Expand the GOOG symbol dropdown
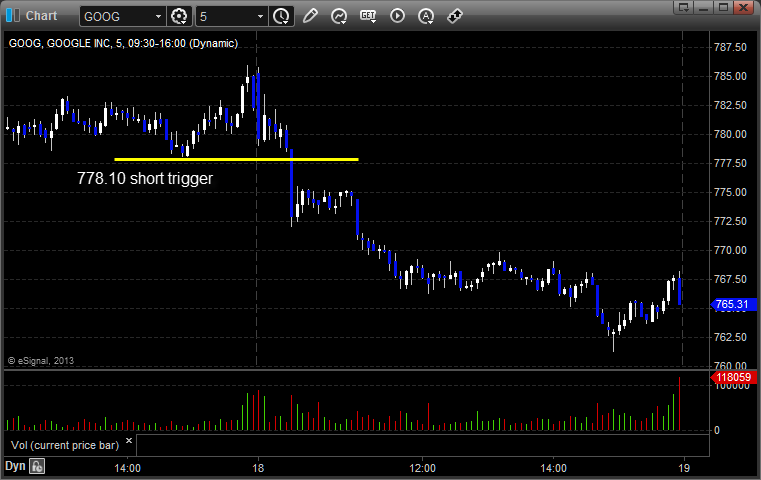761x480 pixels. click(x=158, y=17)
